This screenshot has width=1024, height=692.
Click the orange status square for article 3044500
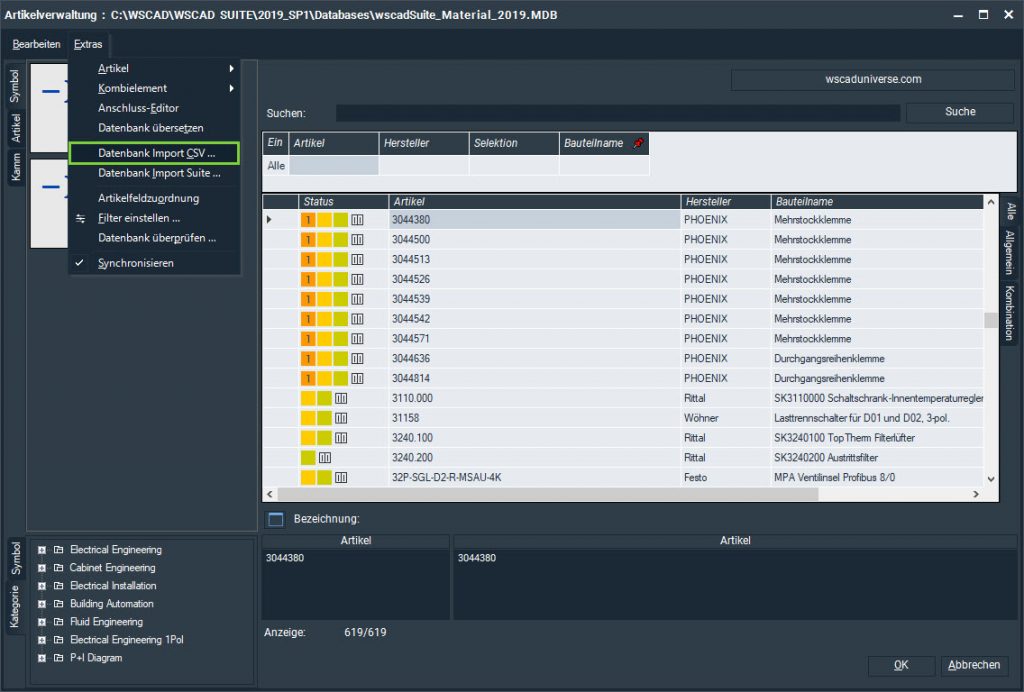coord(308,240)
